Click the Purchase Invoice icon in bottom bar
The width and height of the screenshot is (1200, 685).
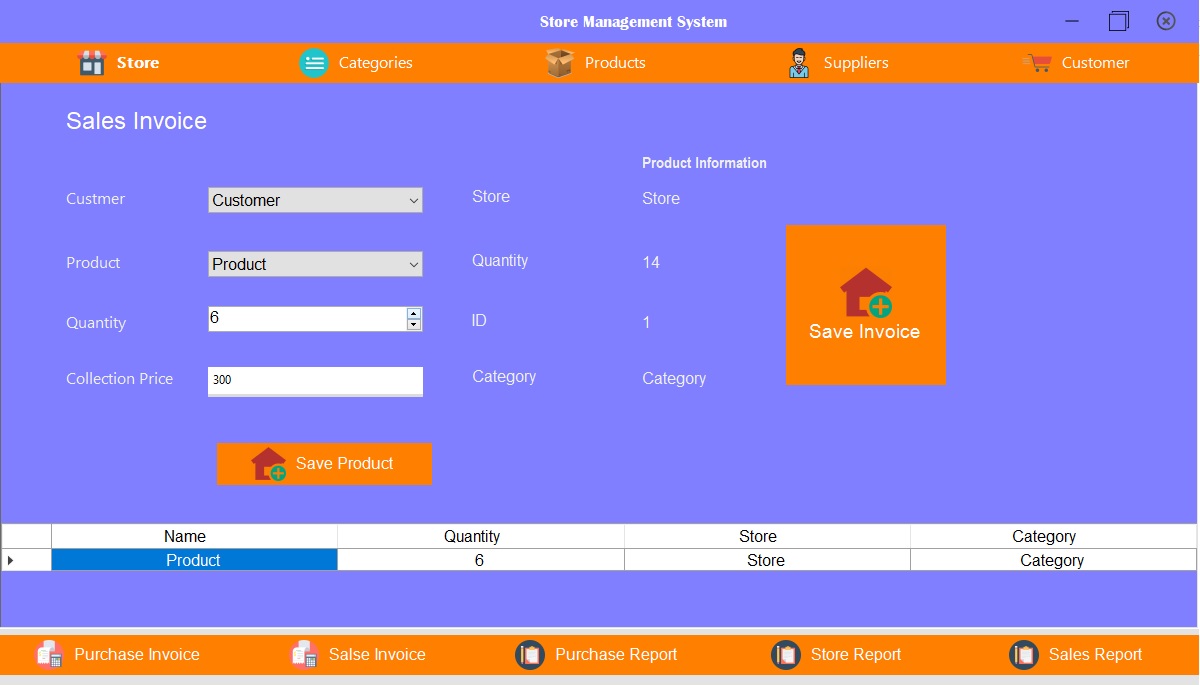point(47,654)
